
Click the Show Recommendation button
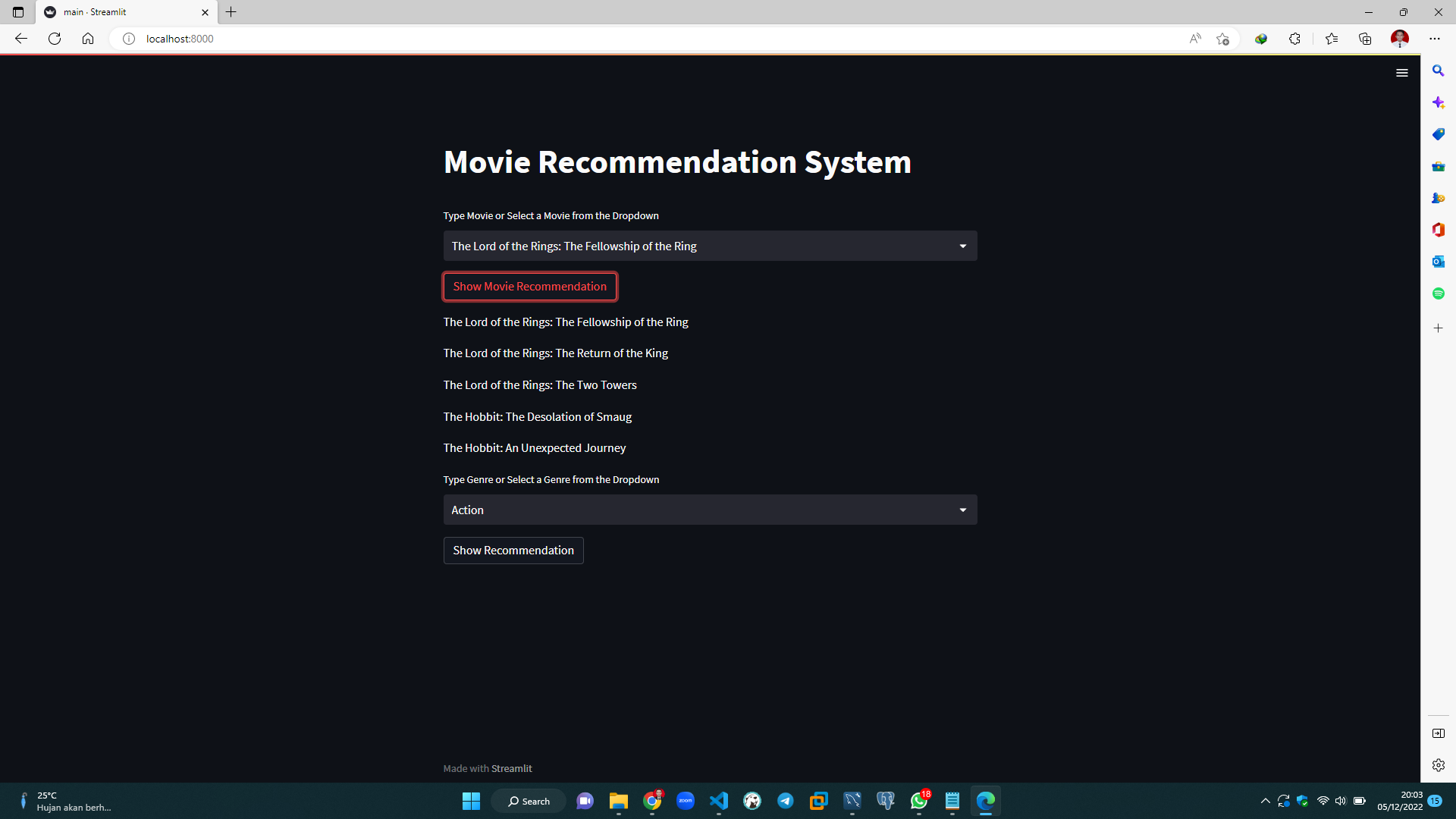pos(513,550)
